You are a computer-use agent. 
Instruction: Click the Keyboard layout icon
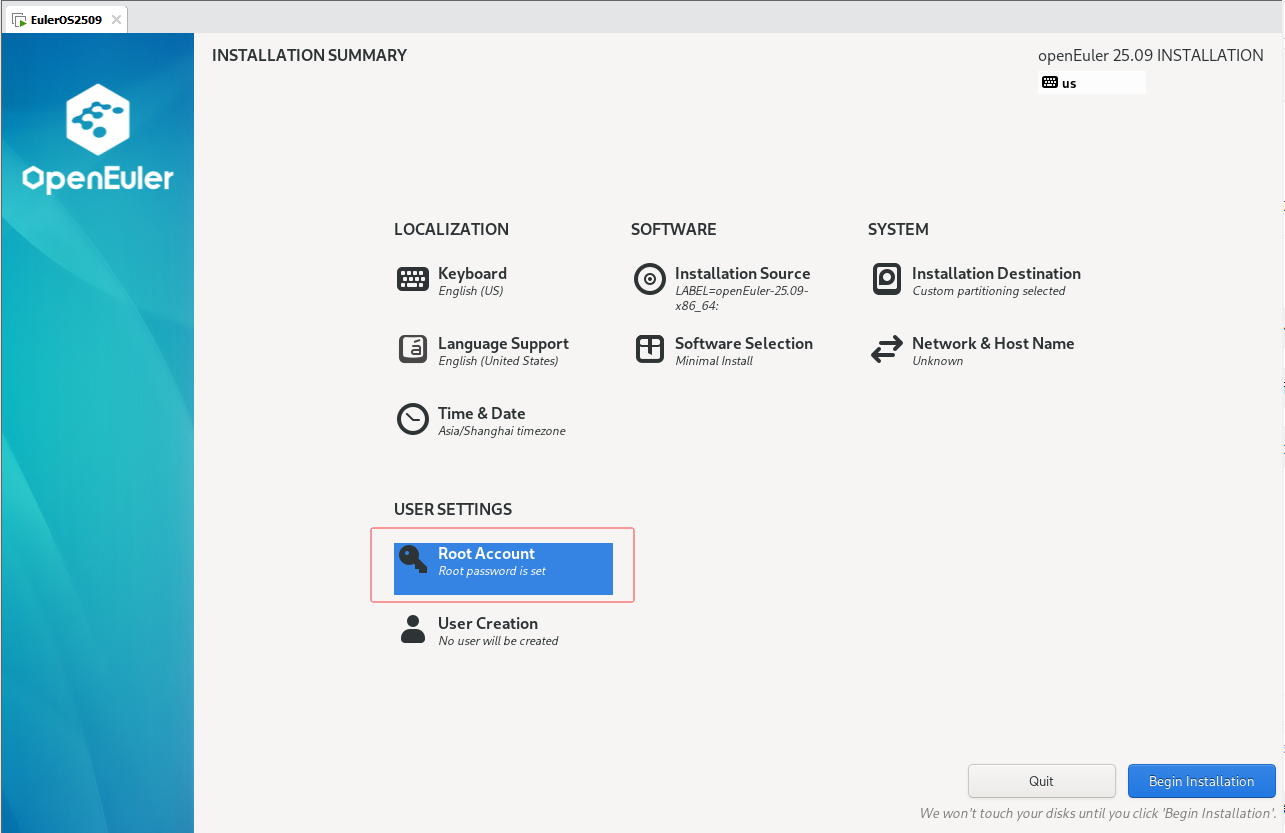413,279
